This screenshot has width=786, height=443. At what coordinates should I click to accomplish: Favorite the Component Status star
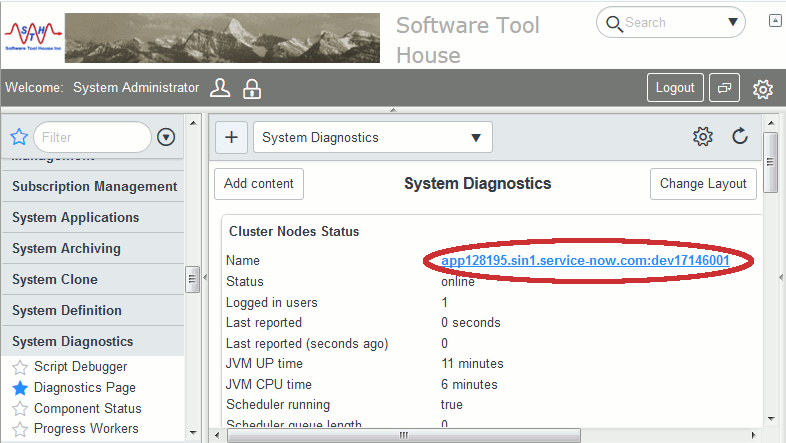(20, 408)
